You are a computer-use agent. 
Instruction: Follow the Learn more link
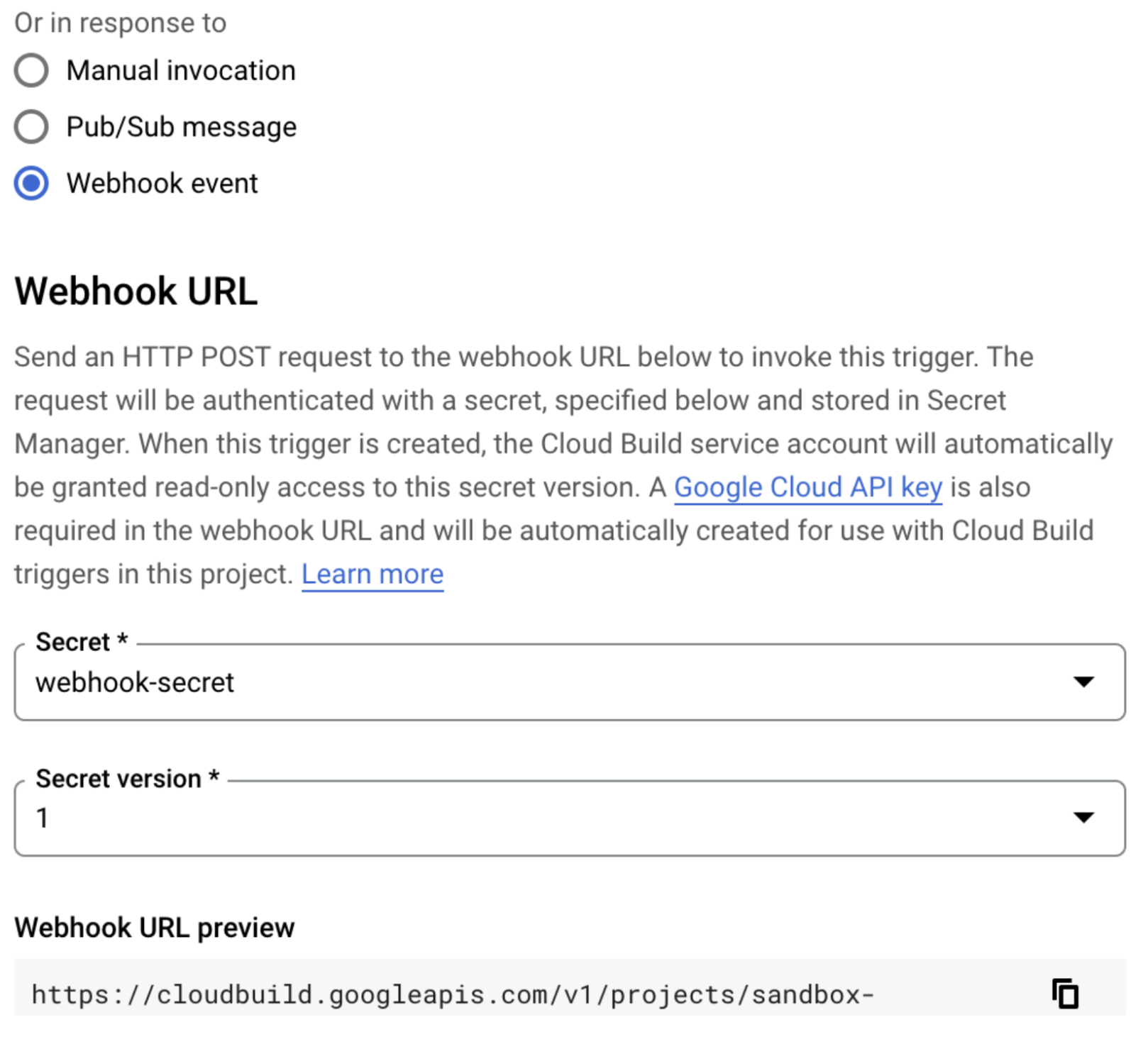tap(372, 574)
